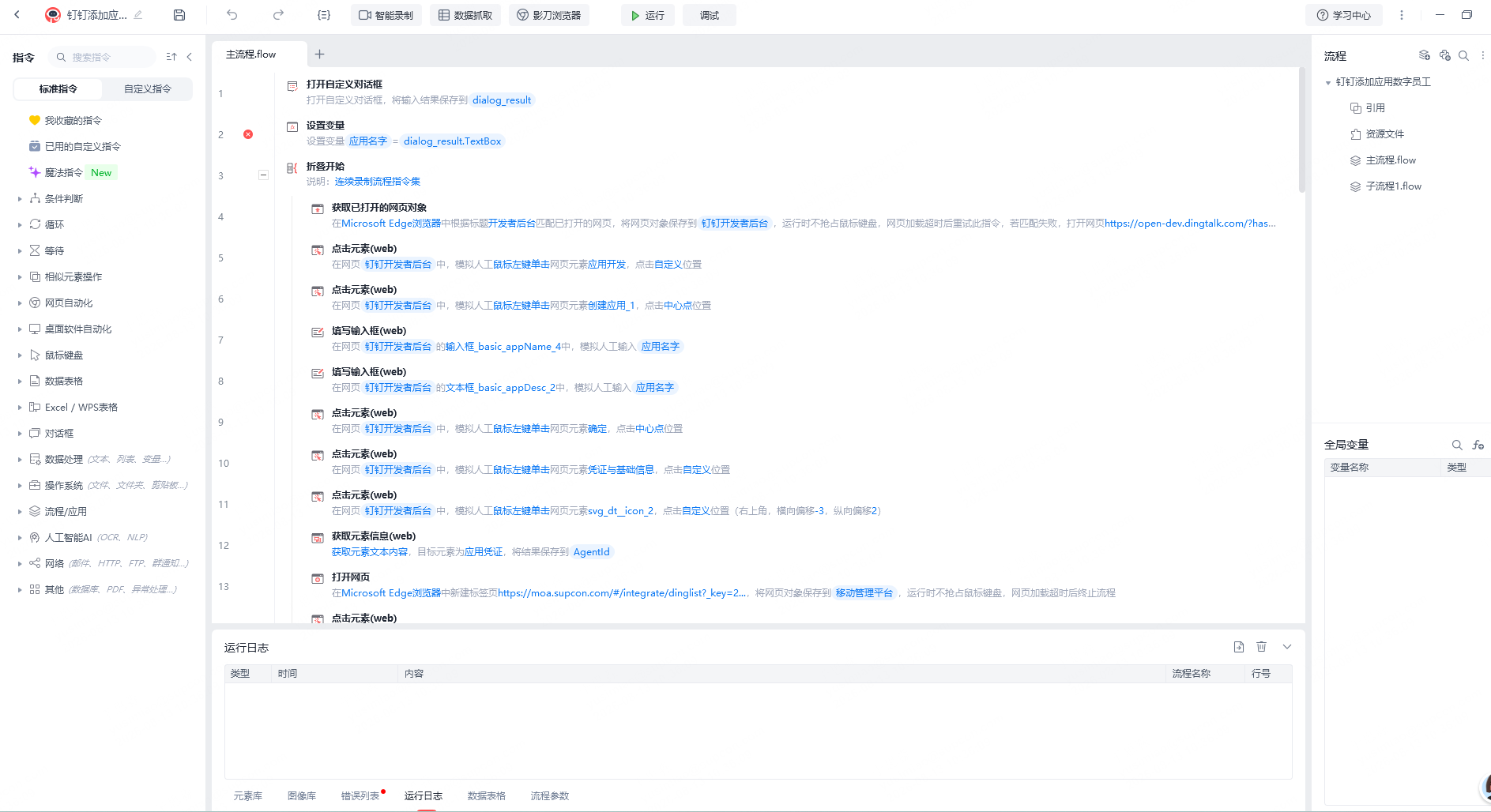The image size is (1491, 812).
Task: Click the 调试 debug button
Action: pos(710,15)
